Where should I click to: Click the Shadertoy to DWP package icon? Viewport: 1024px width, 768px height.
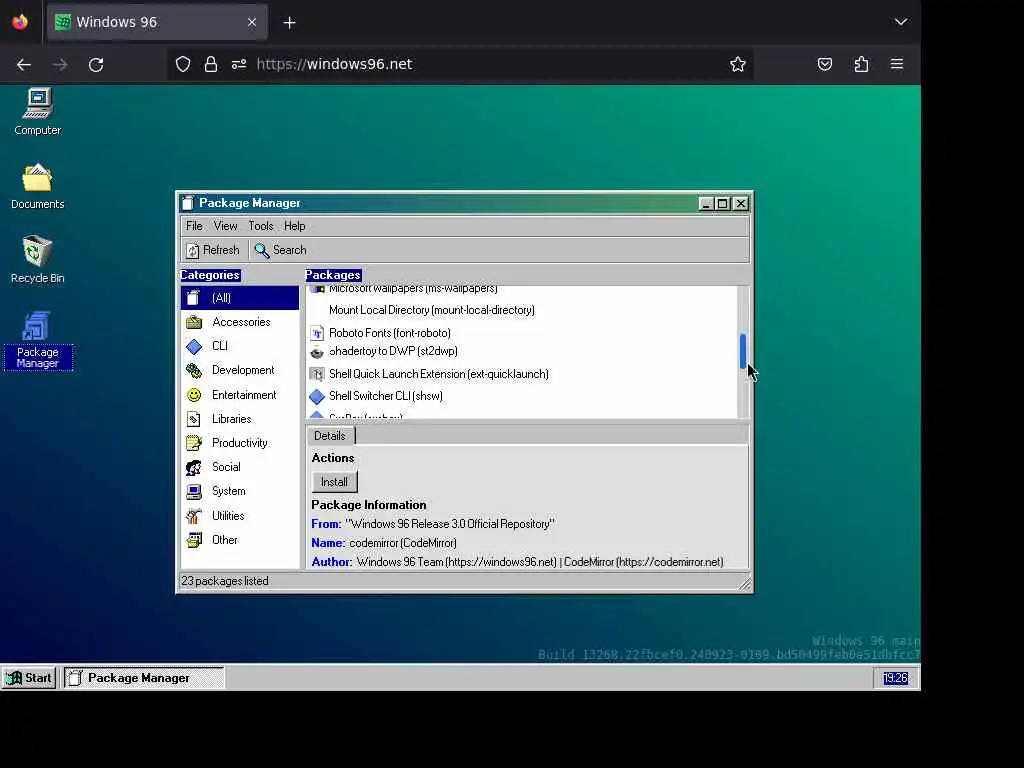317,352
